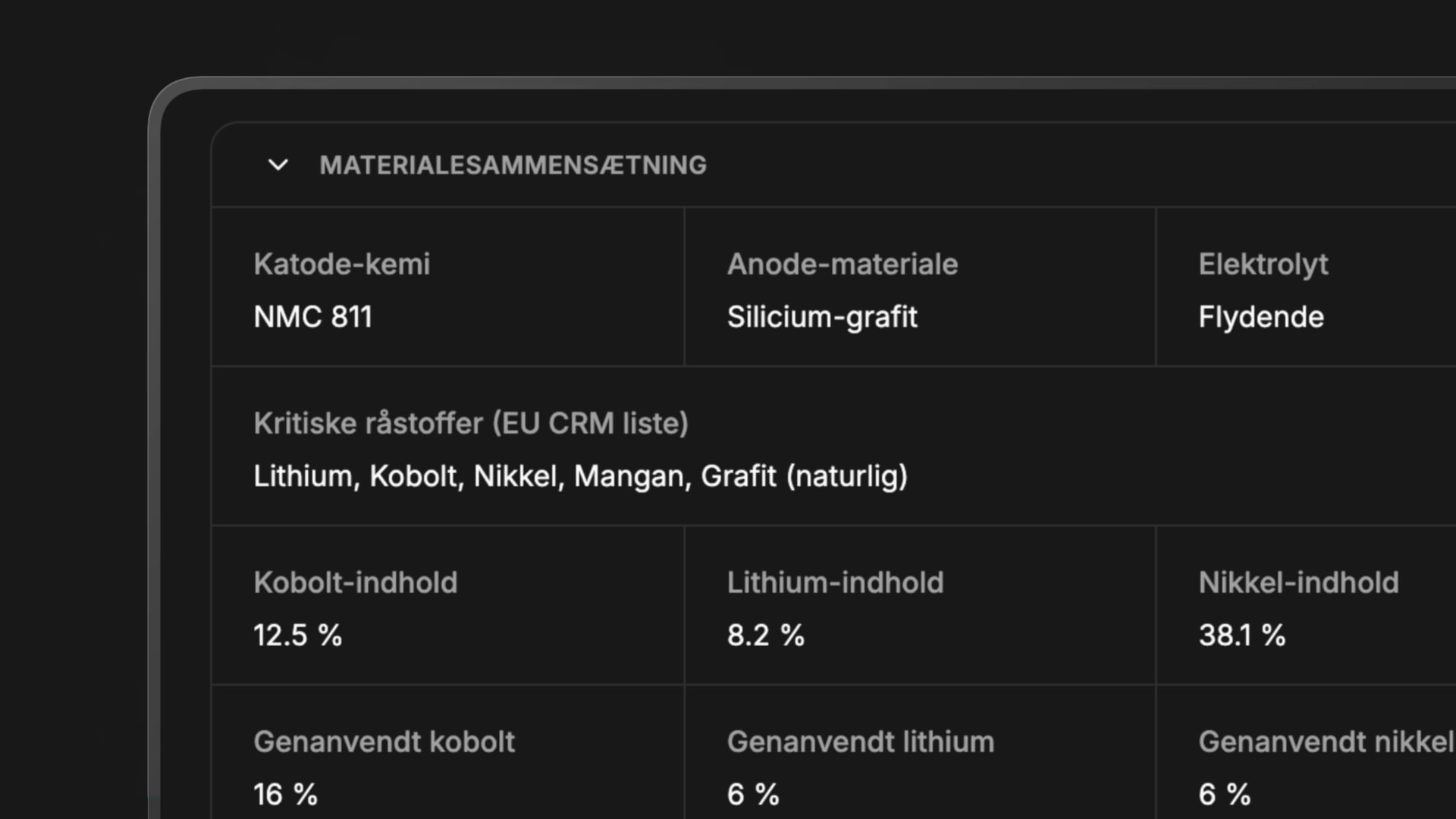
Task: Select the Anode-materiale value Silicium-grafit
Action: click(823, 317)
